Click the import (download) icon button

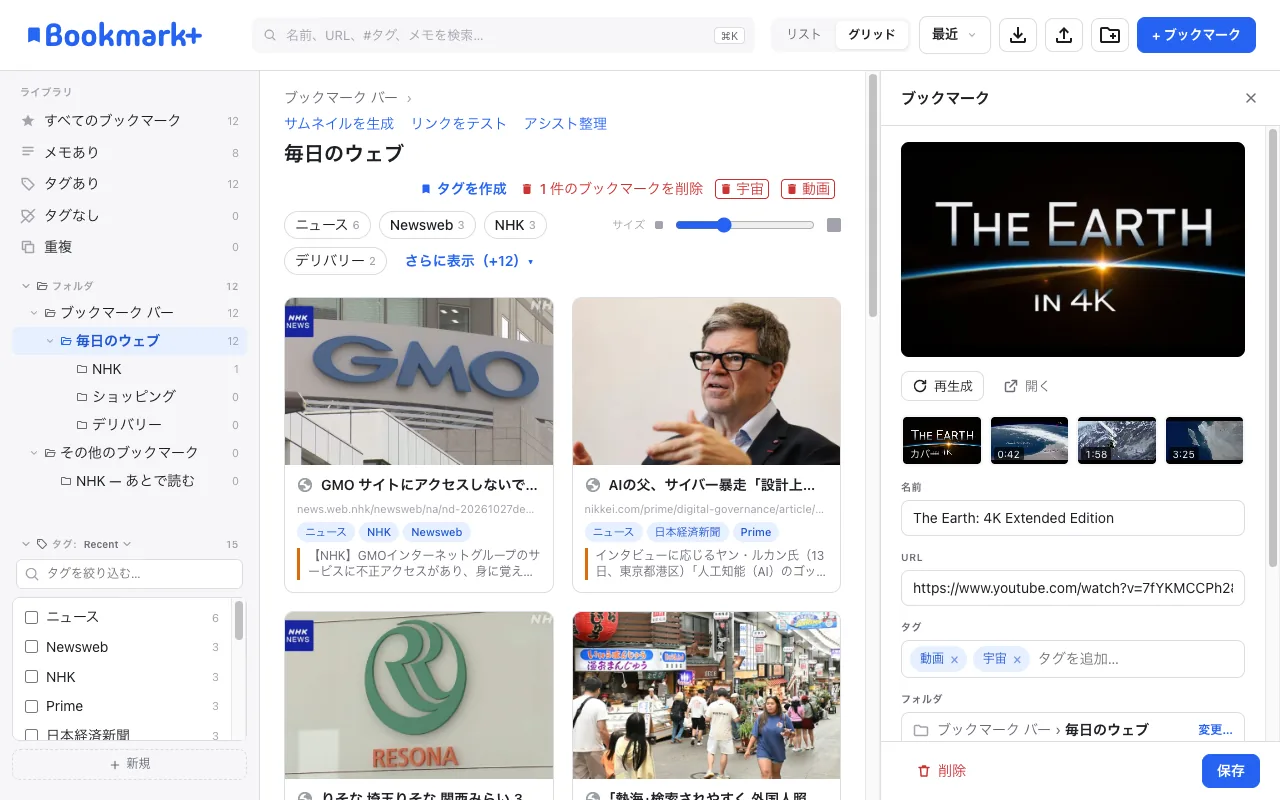[1018, 35]
